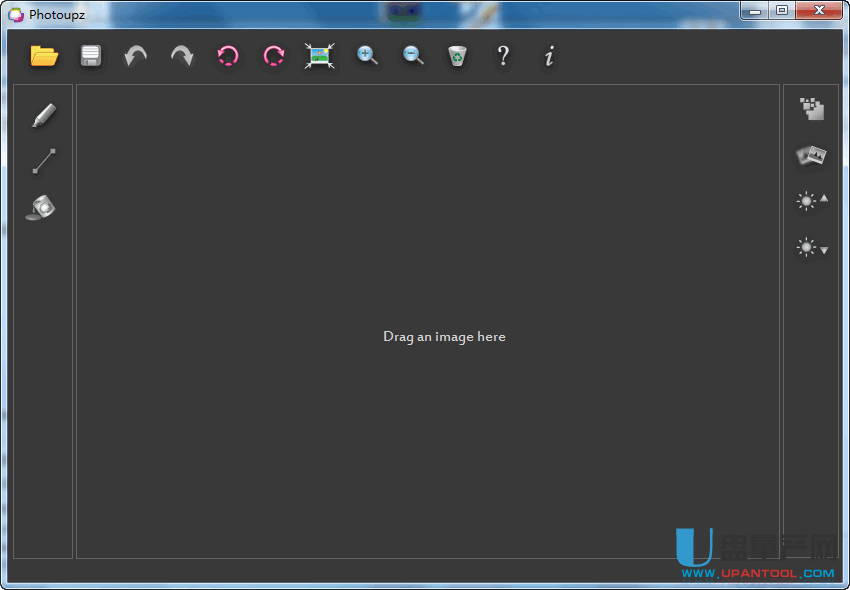Rotate image counterclockwise with pink arrow
This screenshot has width=850, height=590.
pos(227,56)
